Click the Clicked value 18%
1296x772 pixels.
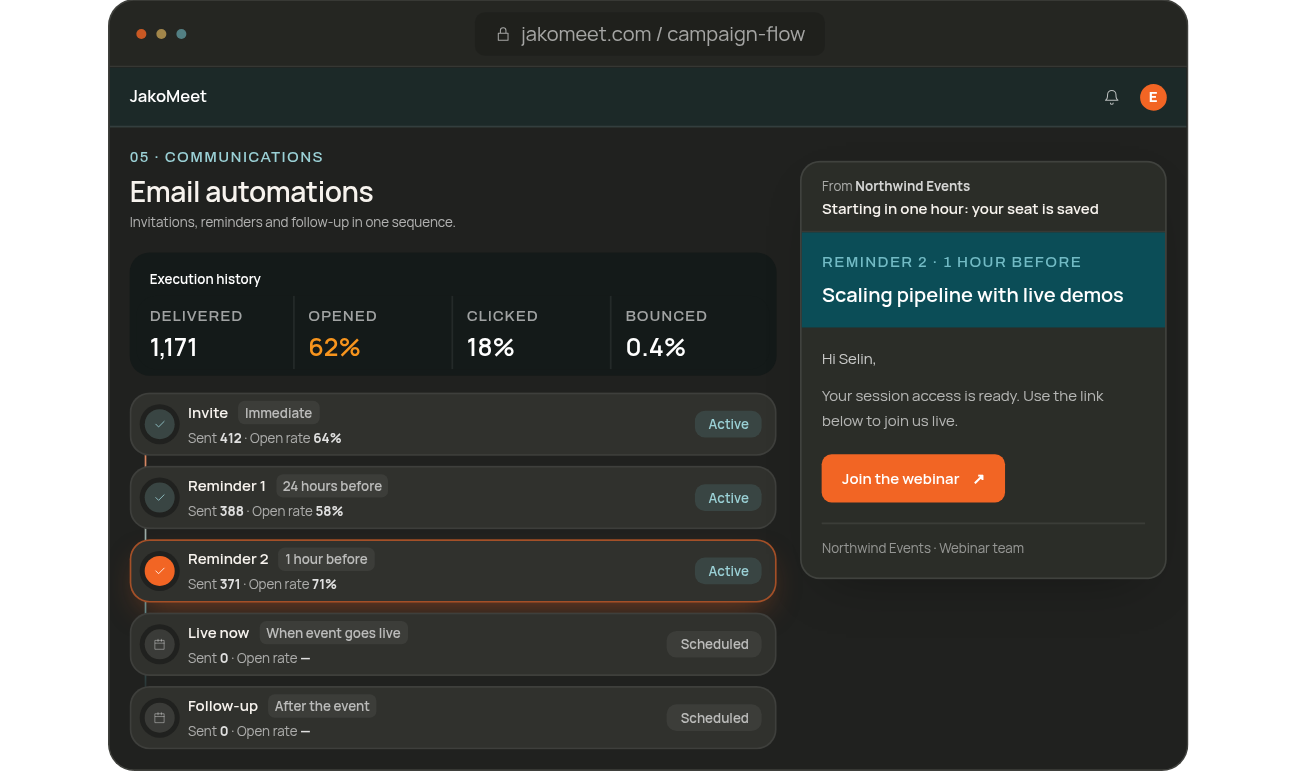point(490,348)
